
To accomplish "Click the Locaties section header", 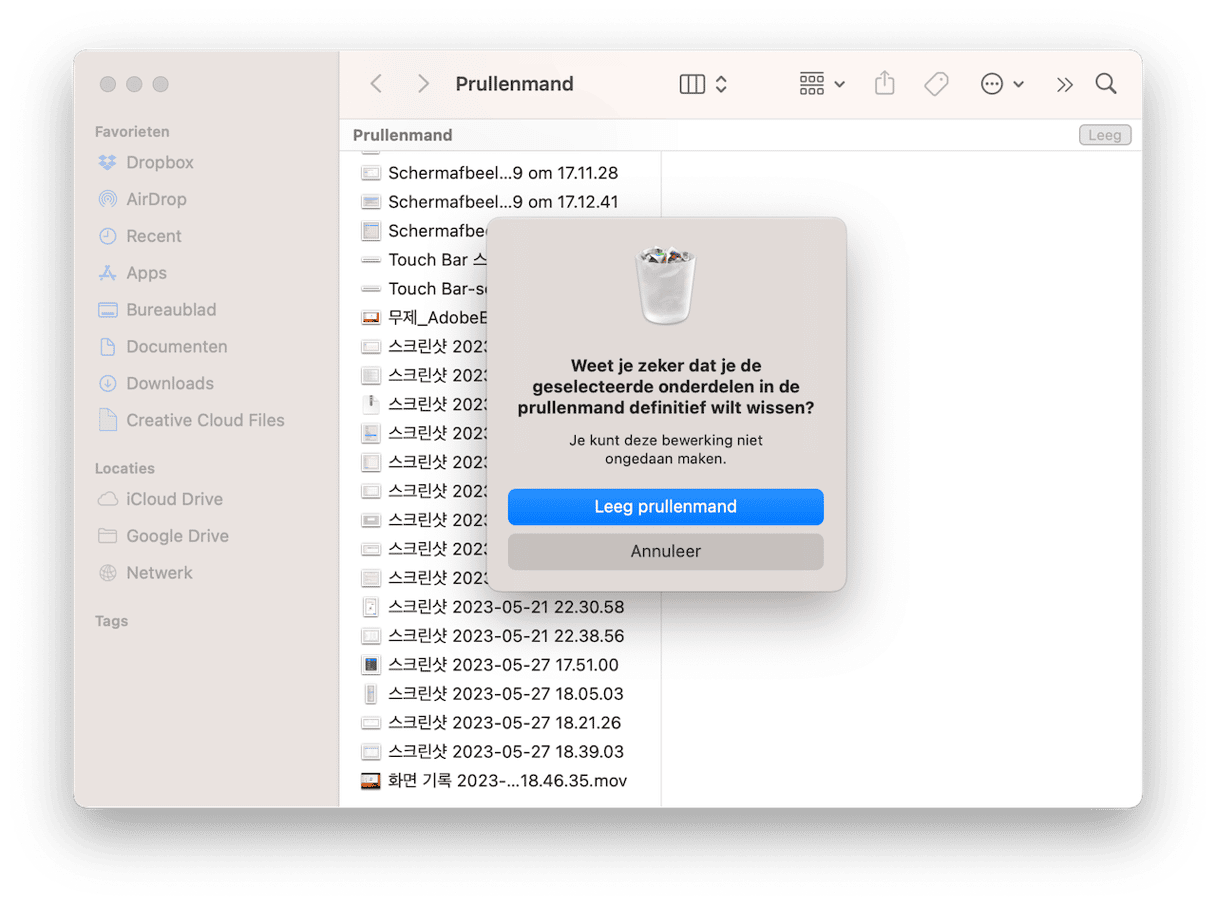I will tap(125, 468).
